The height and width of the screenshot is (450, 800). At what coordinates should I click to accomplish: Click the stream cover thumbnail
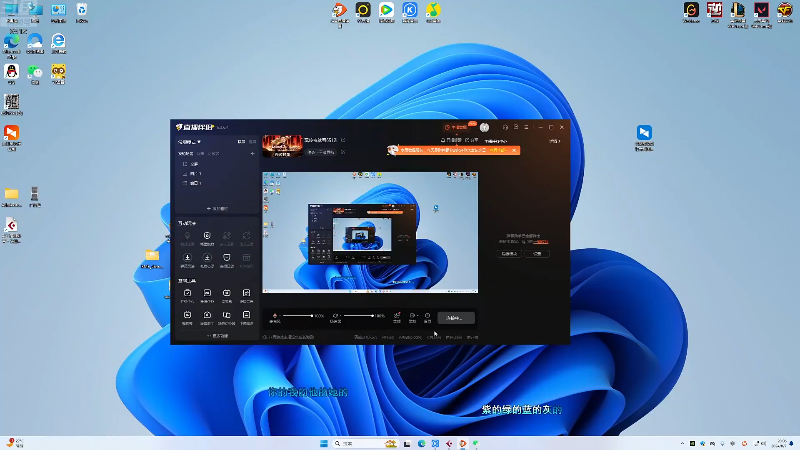pos(282,146)
